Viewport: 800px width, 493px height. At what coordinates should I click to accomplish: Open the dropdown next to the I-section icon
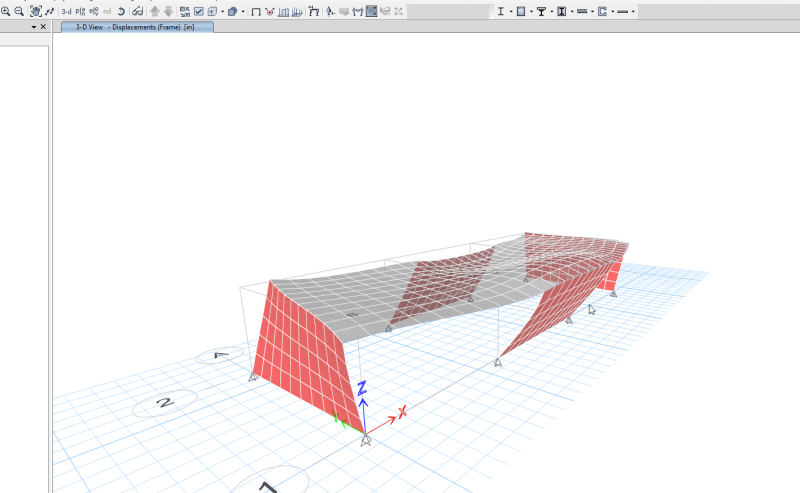511,11
